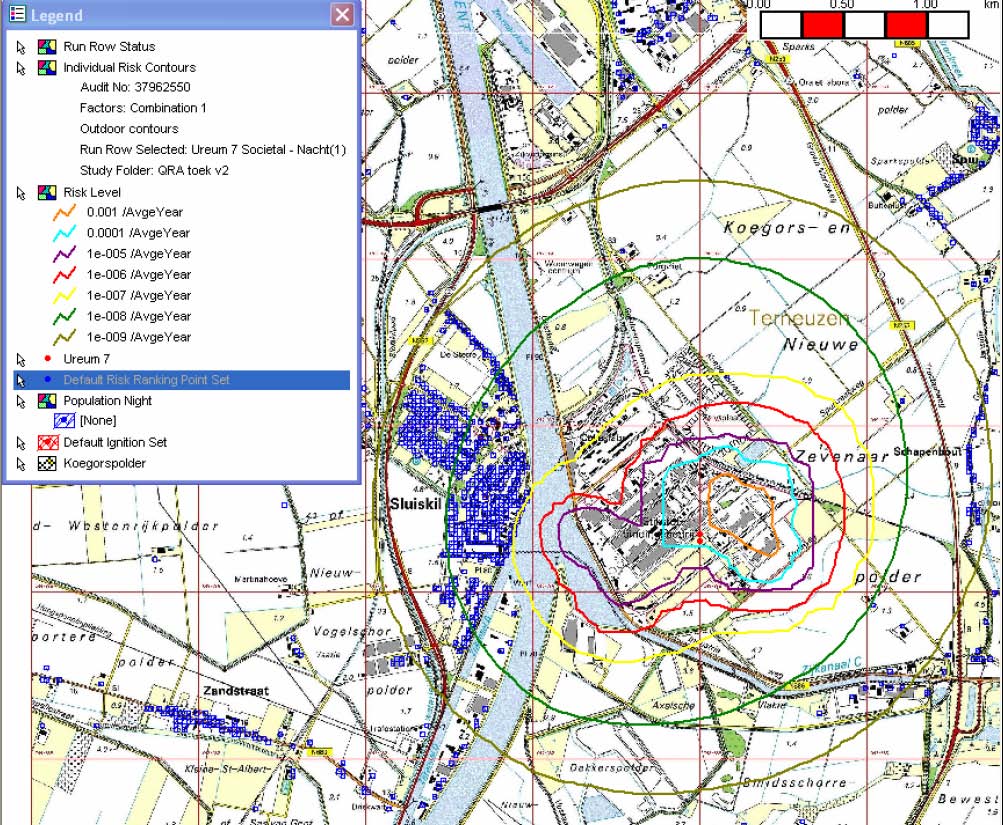Viewport: 1003px width, 825px height.
Task: Click the [None] label under Population Night
Action: pos(98,421)
